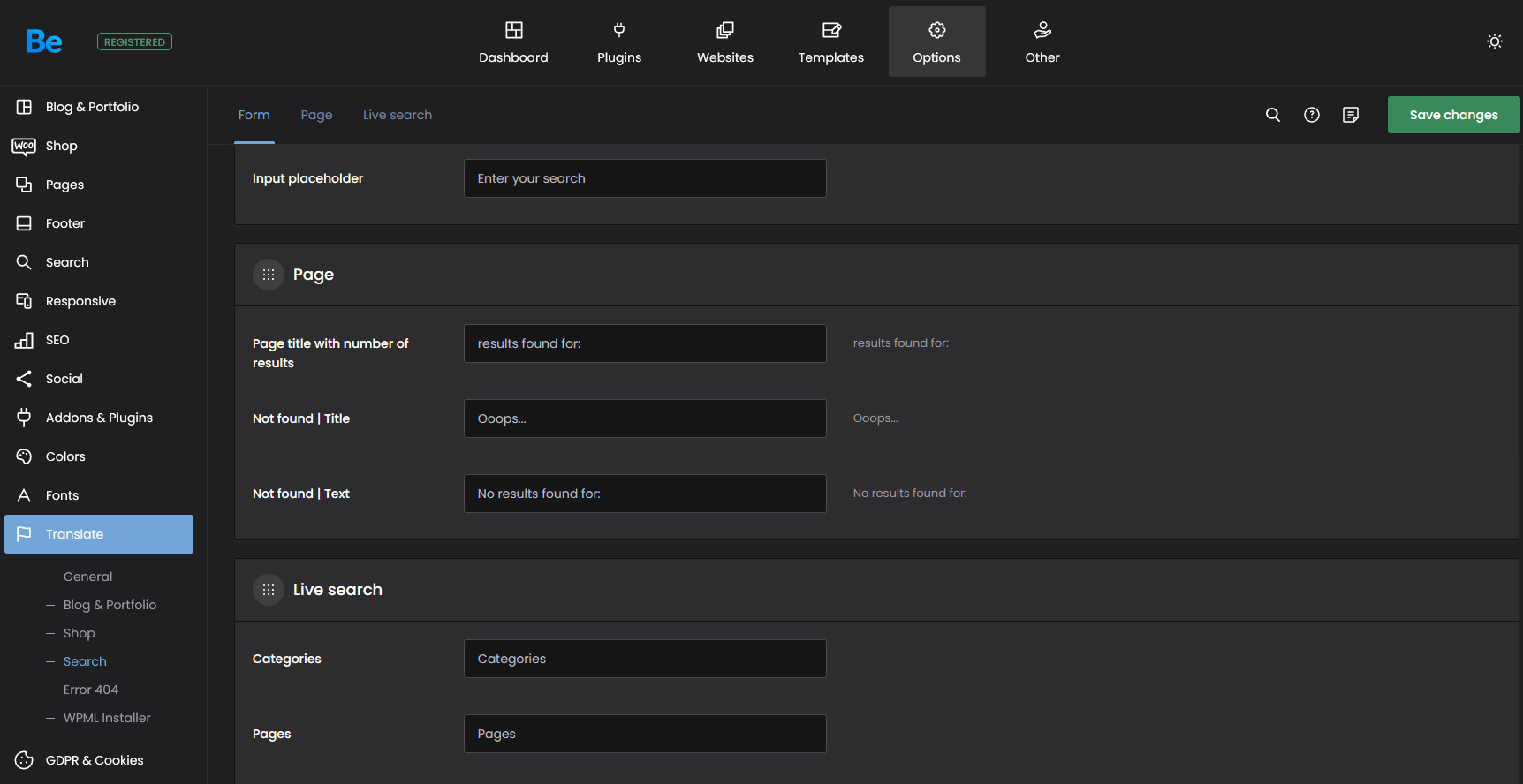The image size is (1523, 784).
Task: Click the Live search section drag handle icon
Action: pyautogui.click(x=269, y=590)
